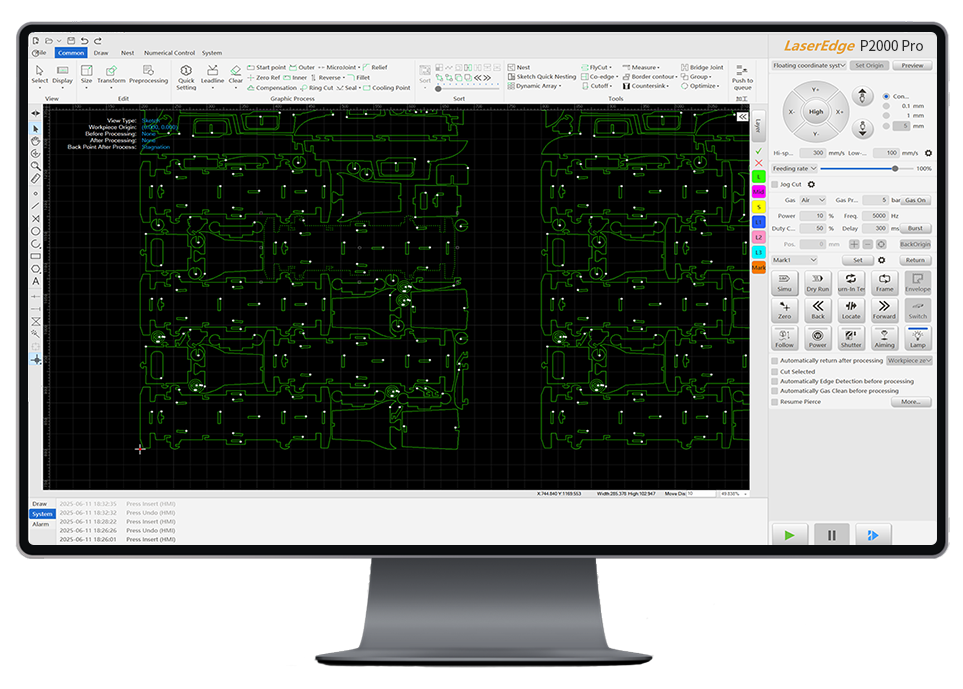963x689 pixels.
Task: Click the Gas On button
Action: [x=915, y=200]
